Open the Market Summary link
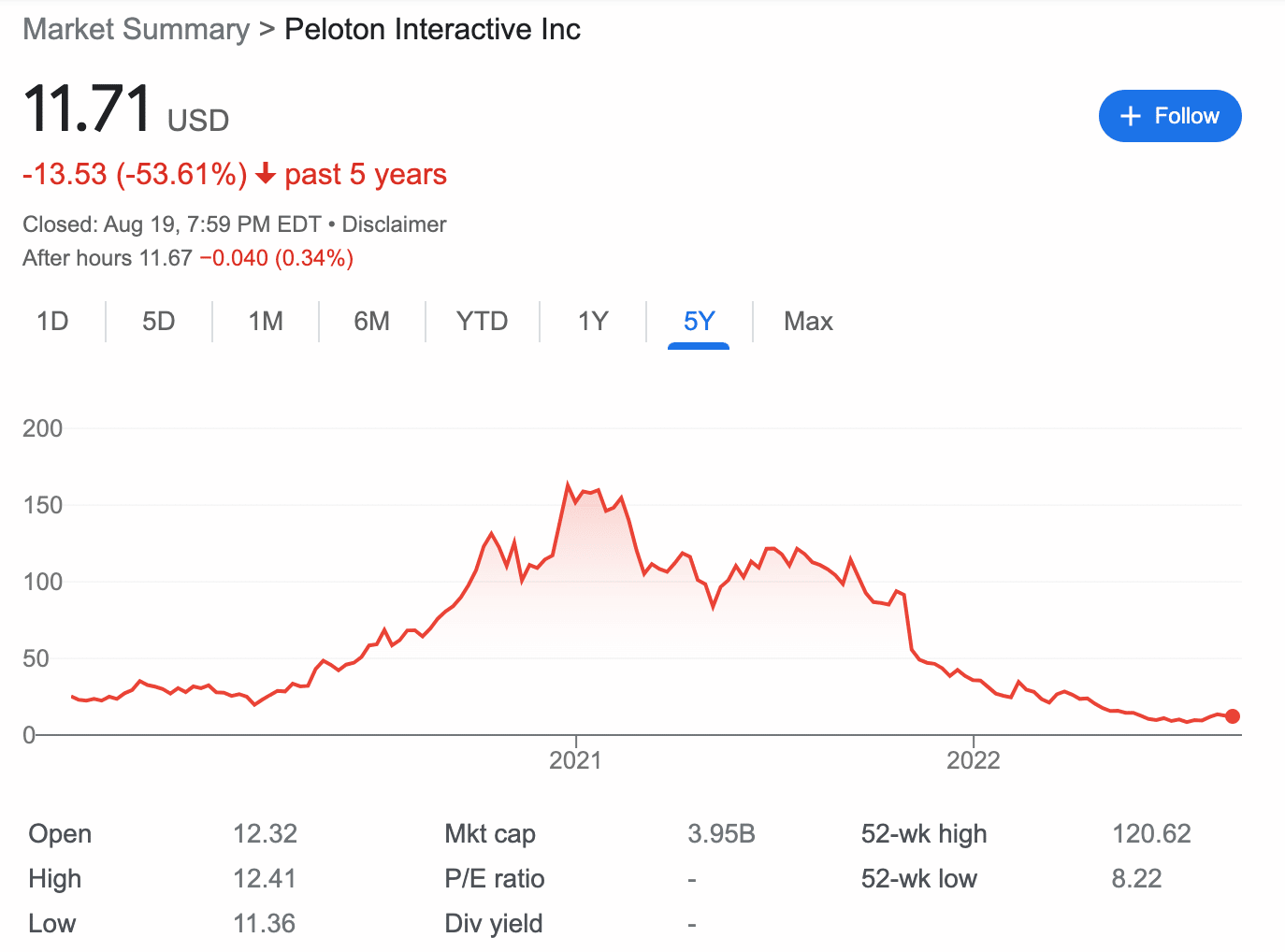 137,29
